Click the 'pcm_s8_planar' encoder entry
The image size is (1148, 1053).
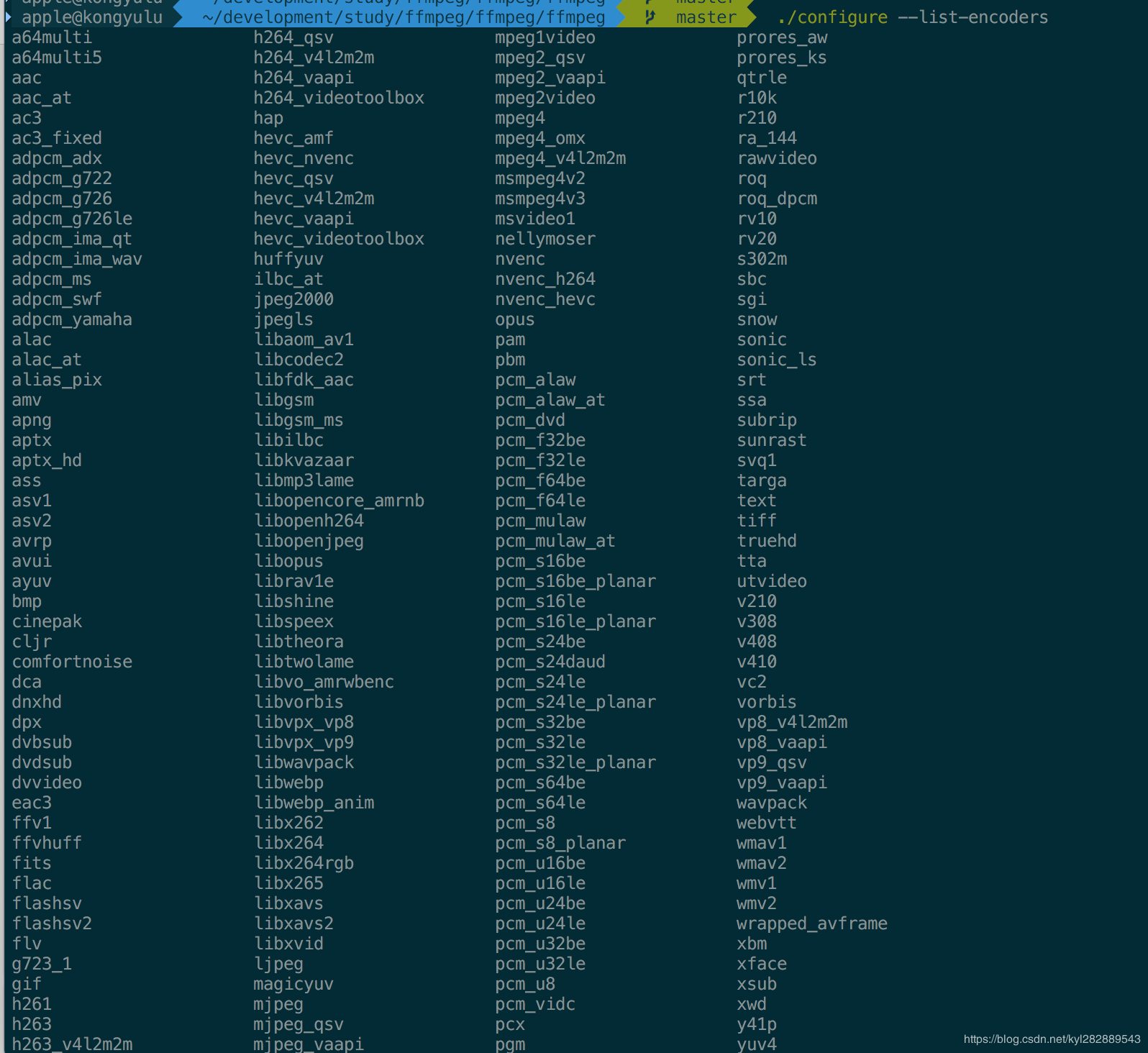point(560,843)
